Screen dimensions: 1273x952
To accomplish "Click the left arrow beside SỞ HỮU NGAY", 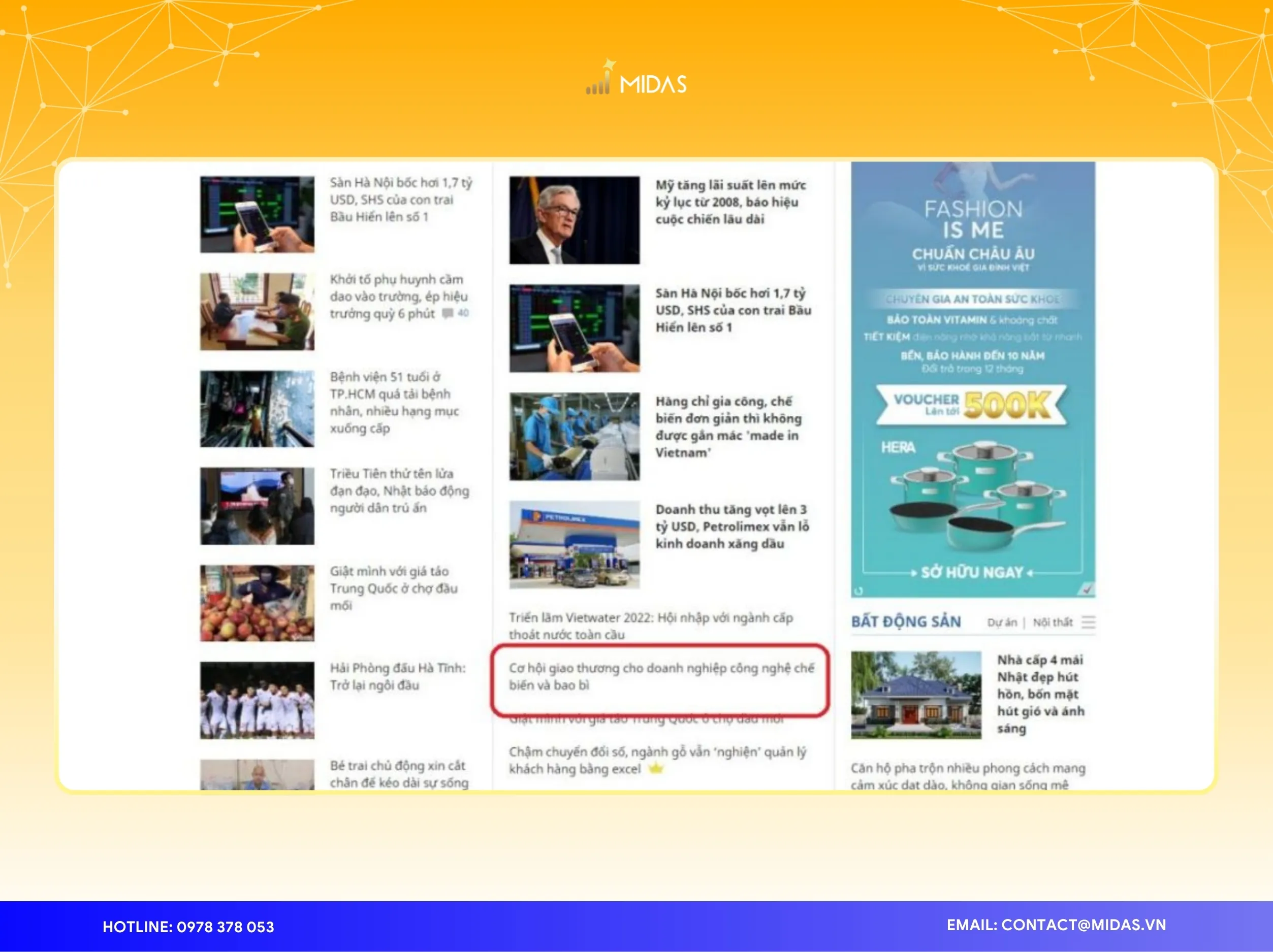I will 914,572.
